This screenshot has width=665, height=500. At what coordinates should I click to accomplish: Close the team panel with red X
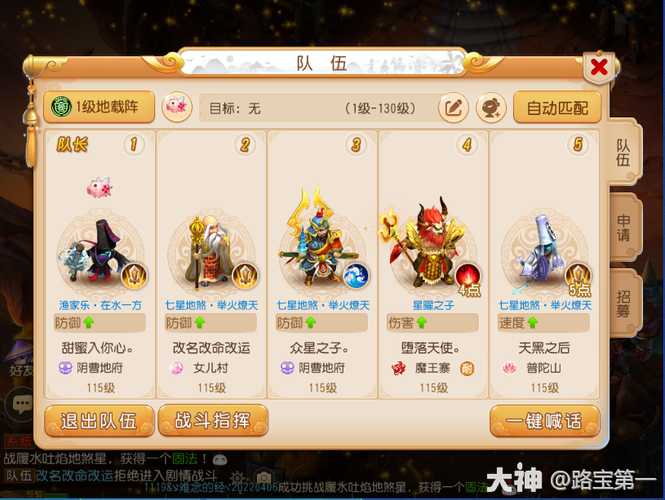click(x=598, y=67)
